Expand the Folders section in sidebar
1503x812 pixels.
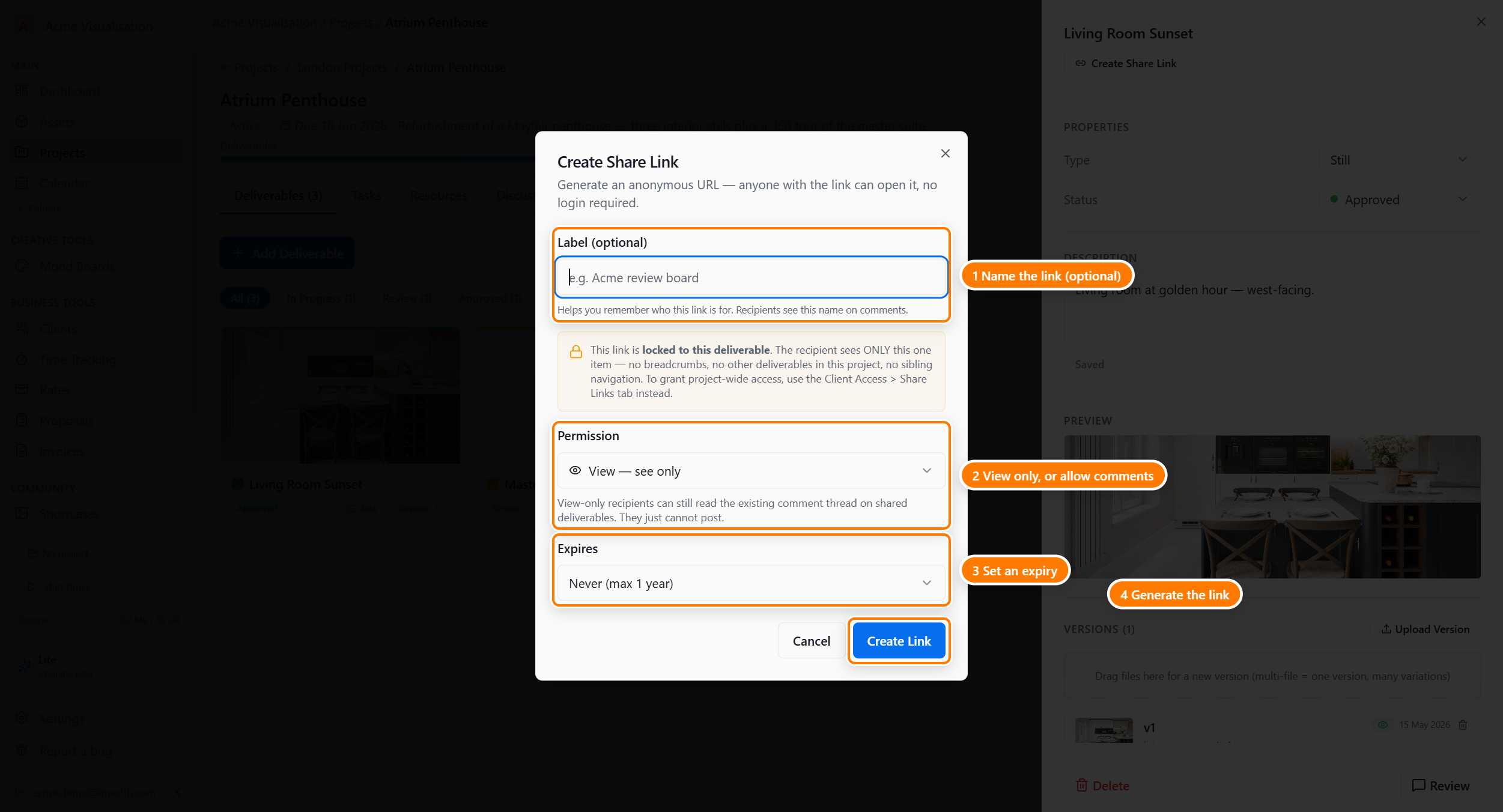click(40, 208)
